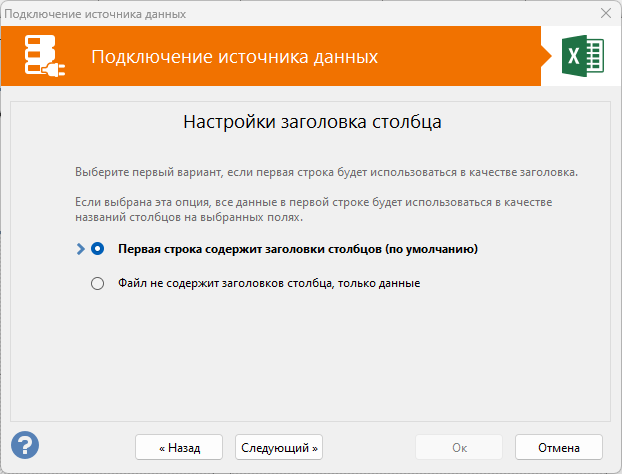Close the data source connection dialog

(604, 14)
